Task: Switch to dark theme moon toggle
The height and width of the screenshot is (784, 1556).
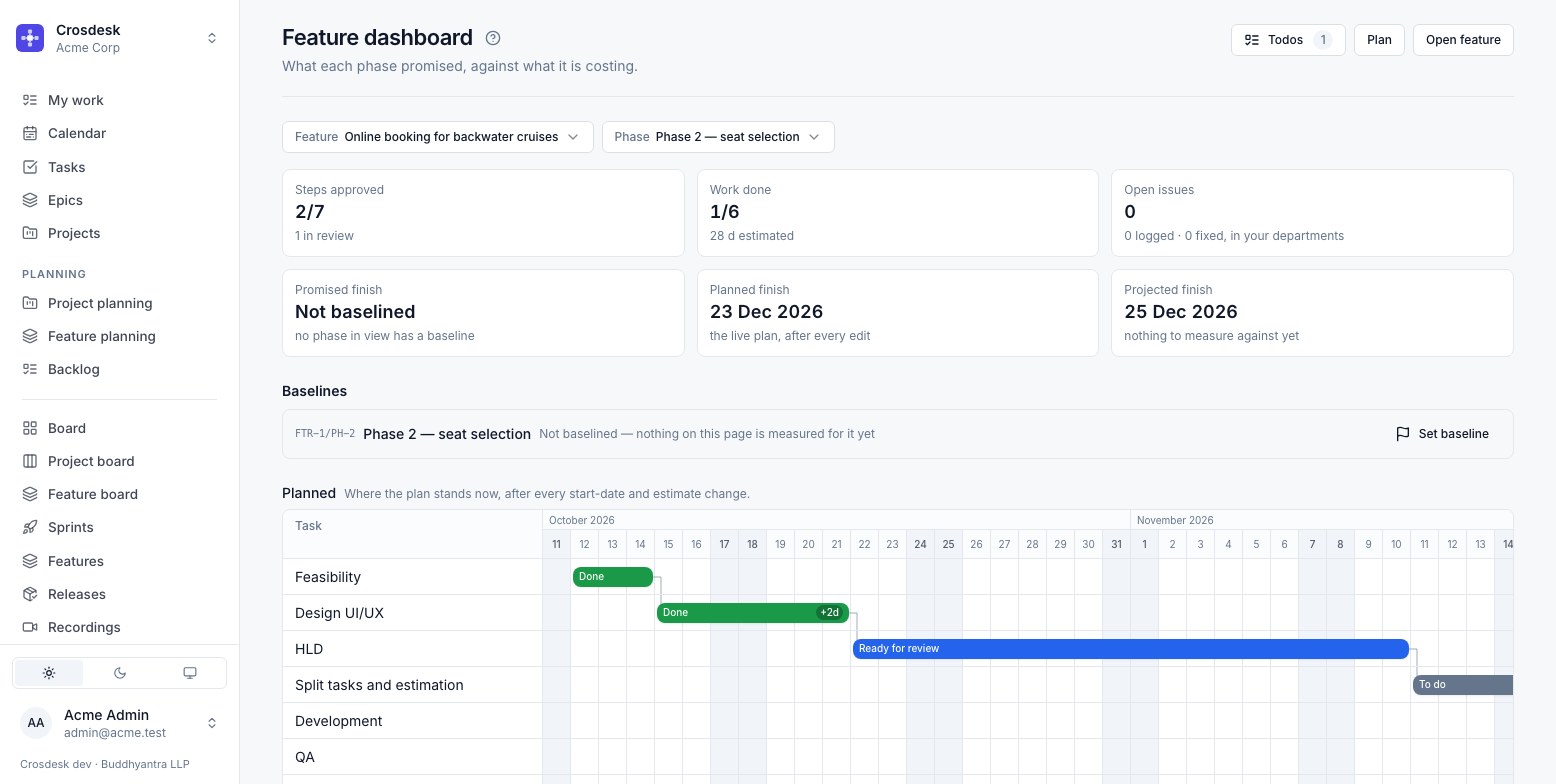Action: pos(120,673)
